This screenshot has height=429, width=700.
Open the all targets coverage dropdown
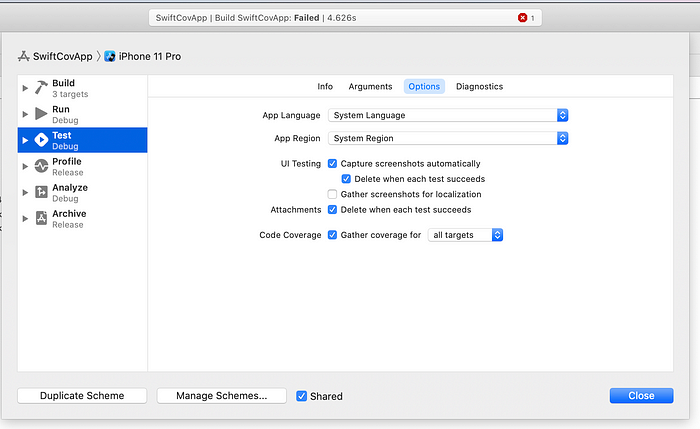[465, 235]
